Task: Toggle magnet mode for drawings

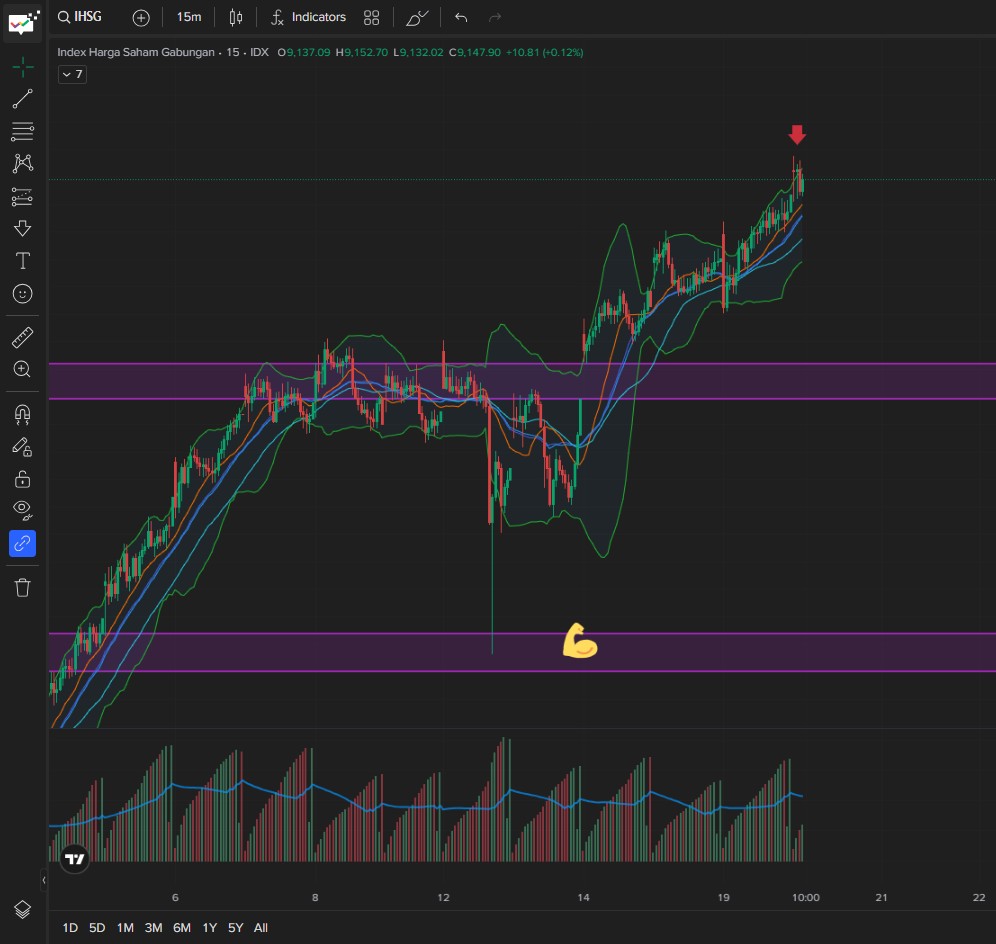Action: pyautogui.click(x=22, y=414)
